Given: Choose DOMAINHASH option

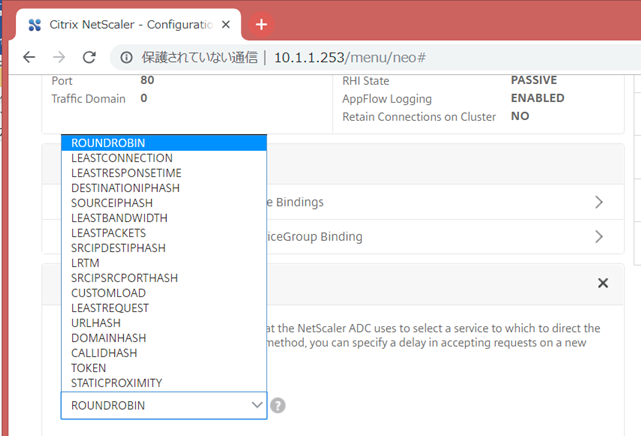Looking at the screenshot, I should (164, 338).
